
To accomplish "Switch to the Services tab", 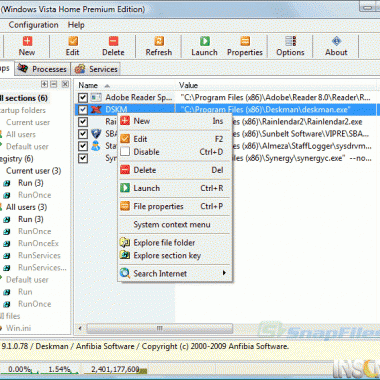I will click(96, 69).
